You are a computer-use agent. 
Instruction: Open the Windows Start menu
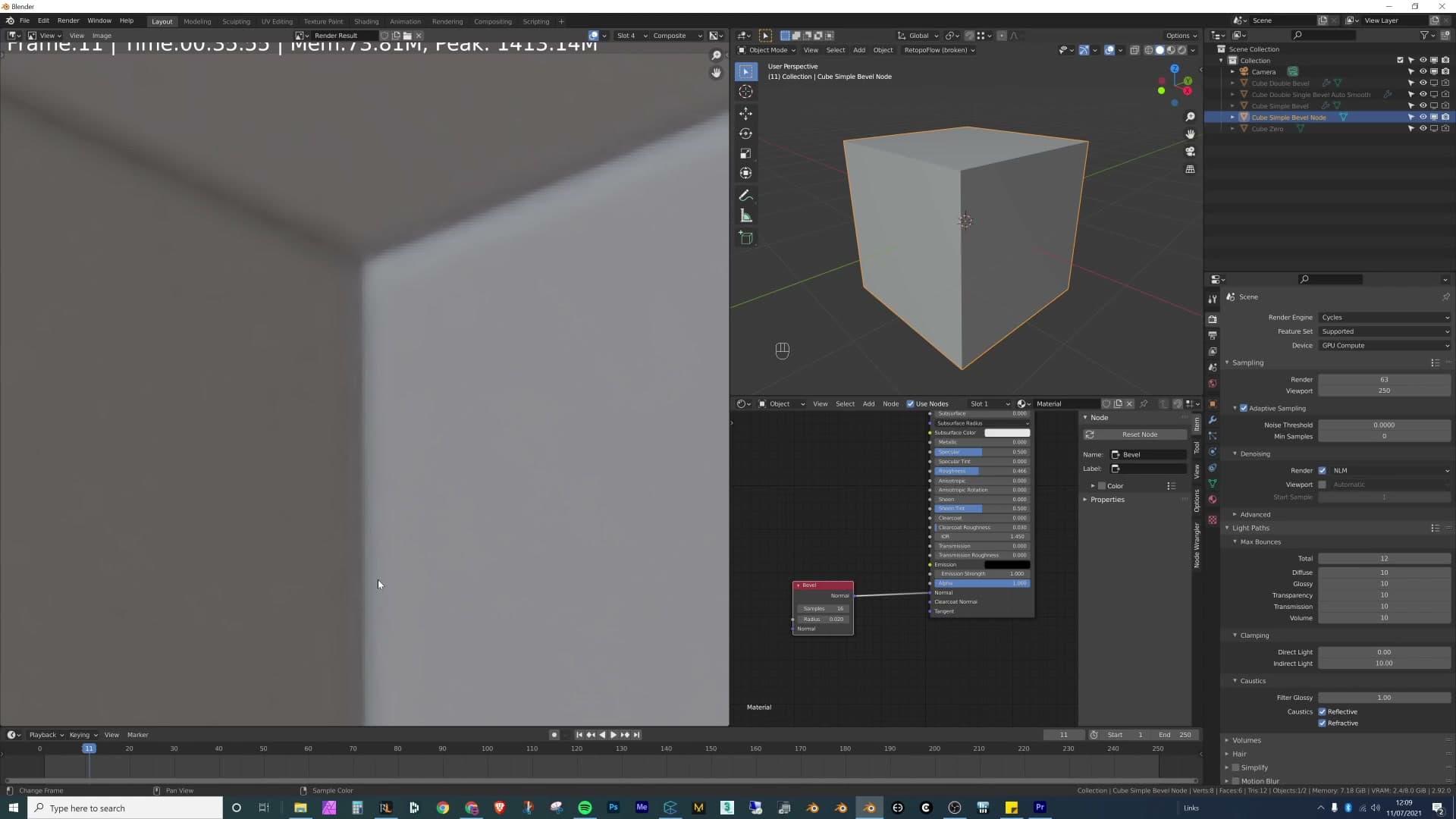[14, 808]
